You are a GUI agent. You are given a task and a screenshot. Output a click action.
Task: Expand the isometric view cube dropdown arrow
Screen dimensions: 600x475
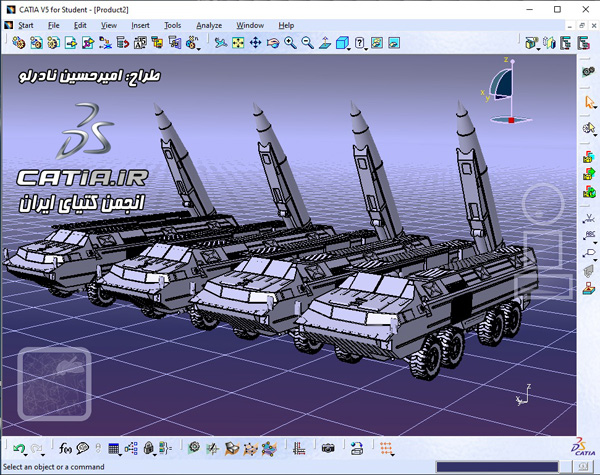pos(349,49)
